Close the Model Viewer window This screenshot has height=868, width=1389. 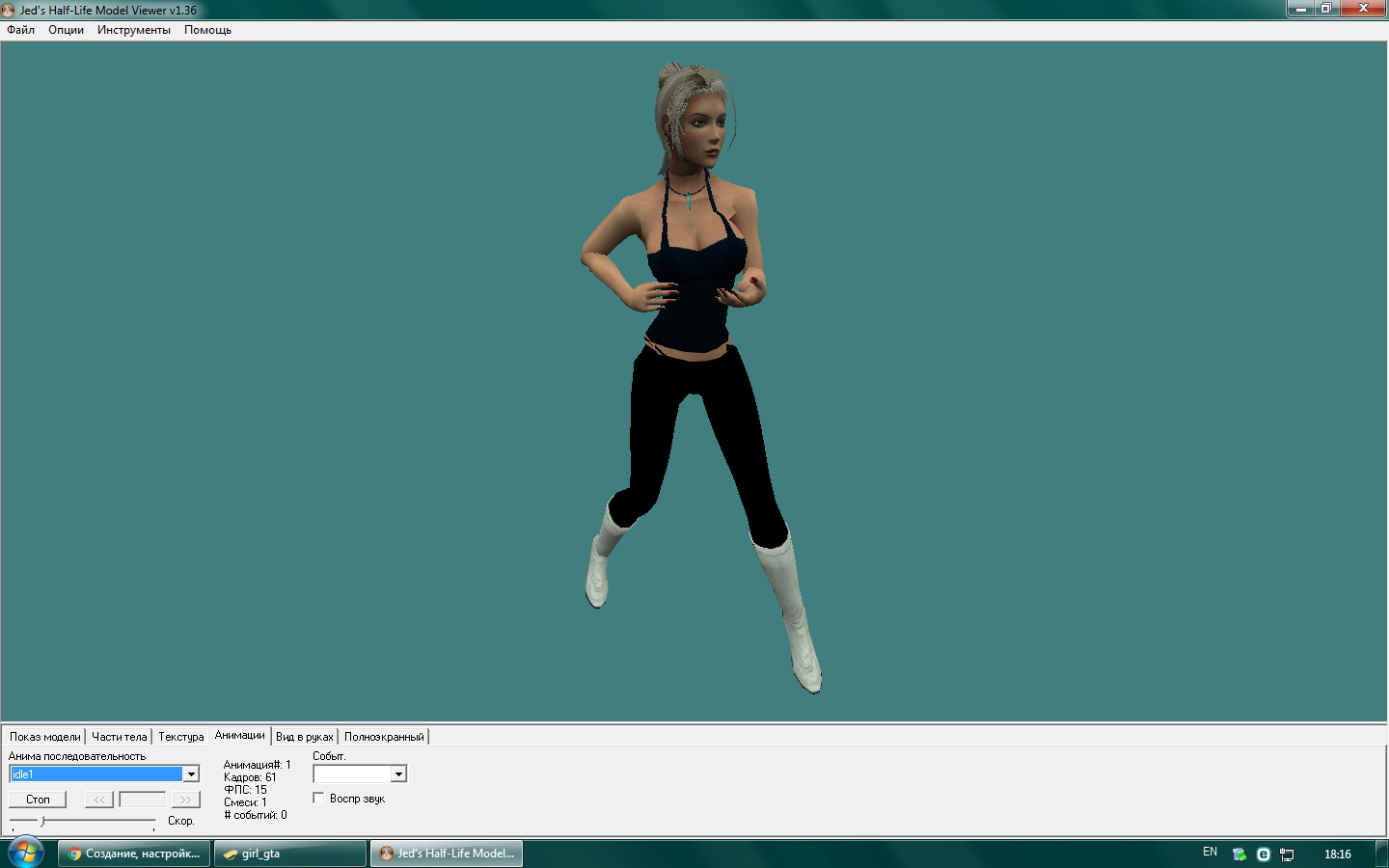(1363, 9)
